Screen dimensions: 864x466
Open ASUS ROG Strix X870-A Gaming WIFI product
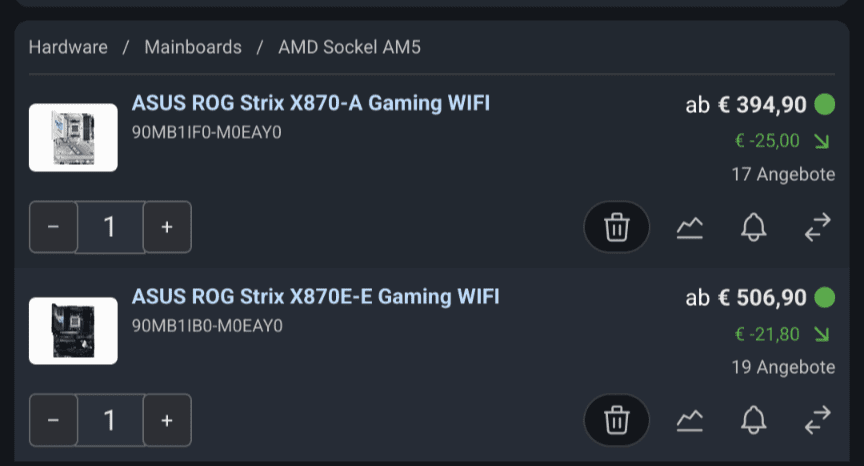click(x=311, y=104)
